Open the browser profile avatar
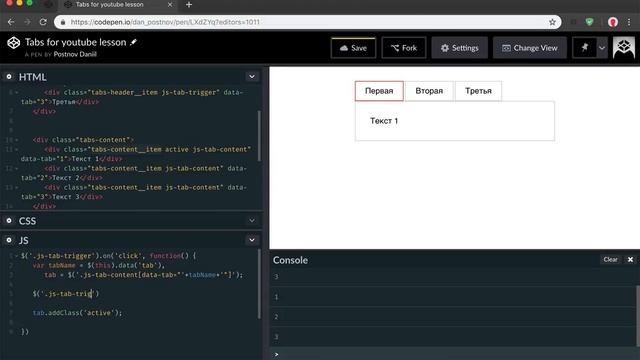This screenshot has width=640, height=360. tap(613, 22)
